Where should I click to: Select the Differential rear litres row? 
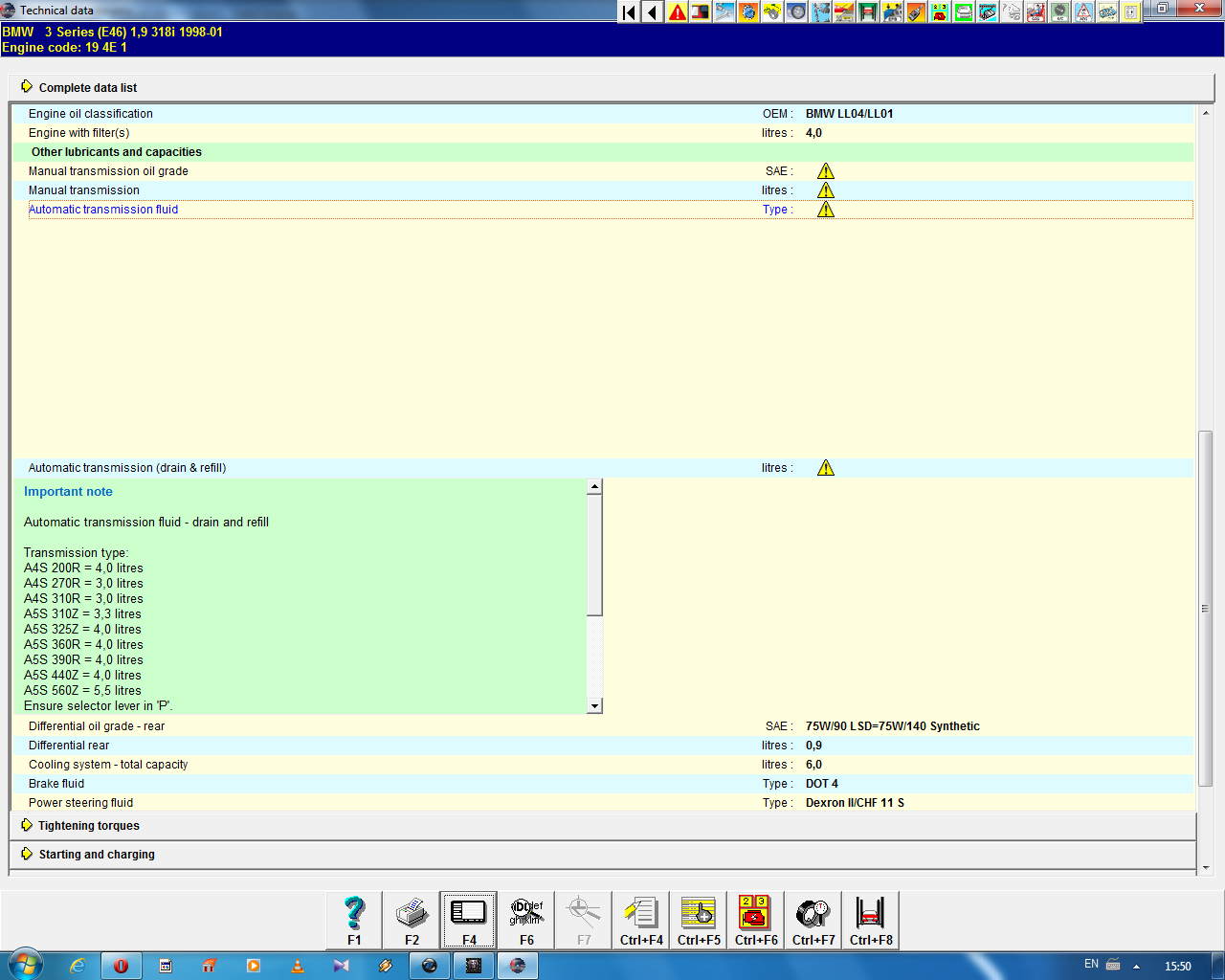point(604,746)
